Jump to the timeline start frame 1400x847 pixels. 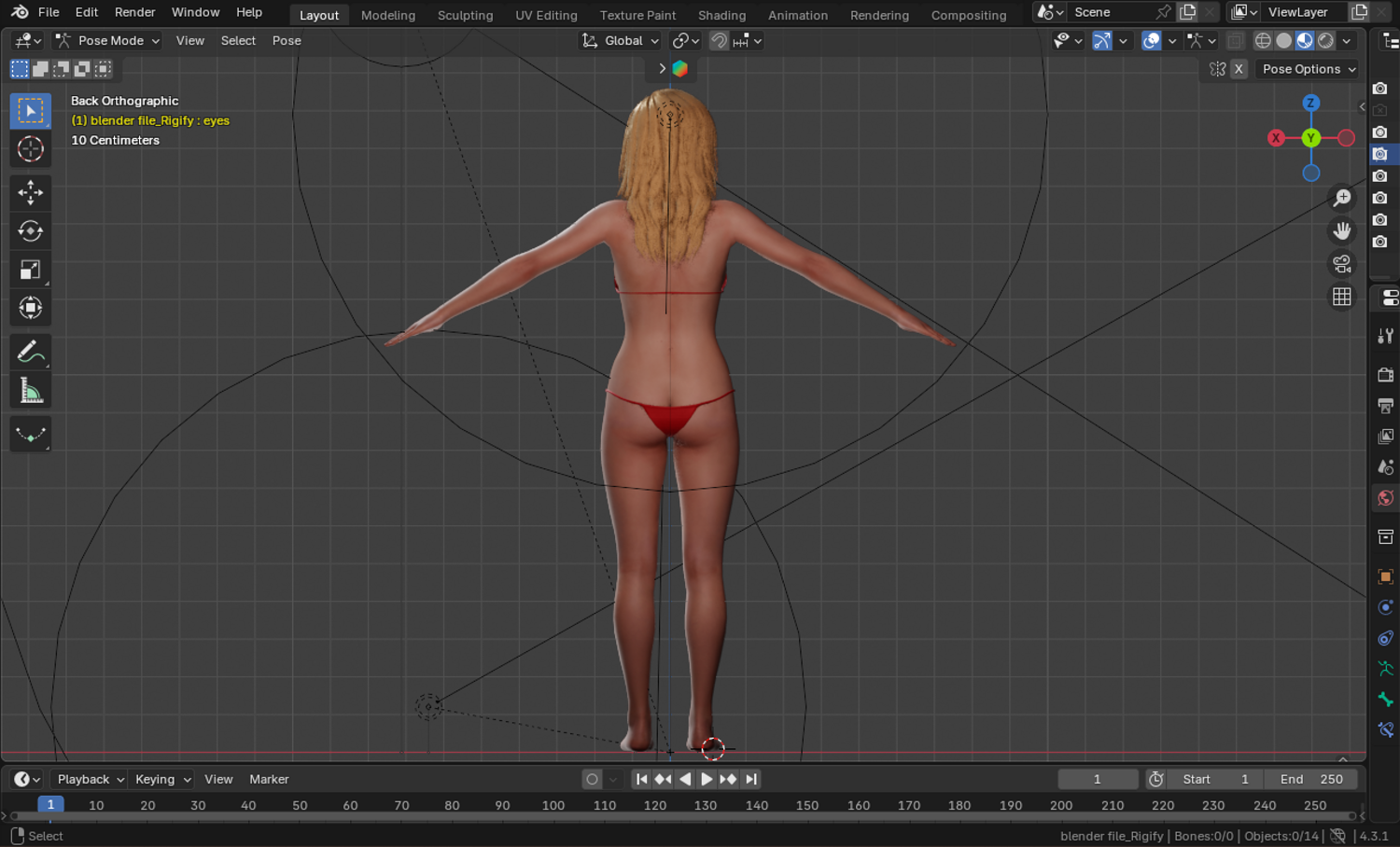coord(641,779)
